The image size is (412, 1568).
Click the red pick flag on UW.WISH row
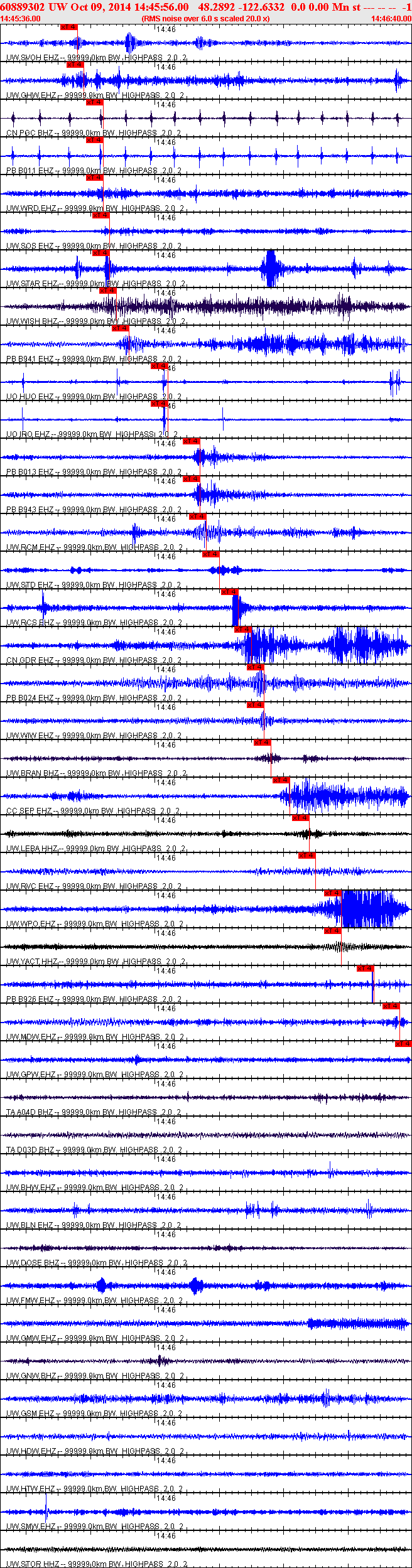[108, 291]
